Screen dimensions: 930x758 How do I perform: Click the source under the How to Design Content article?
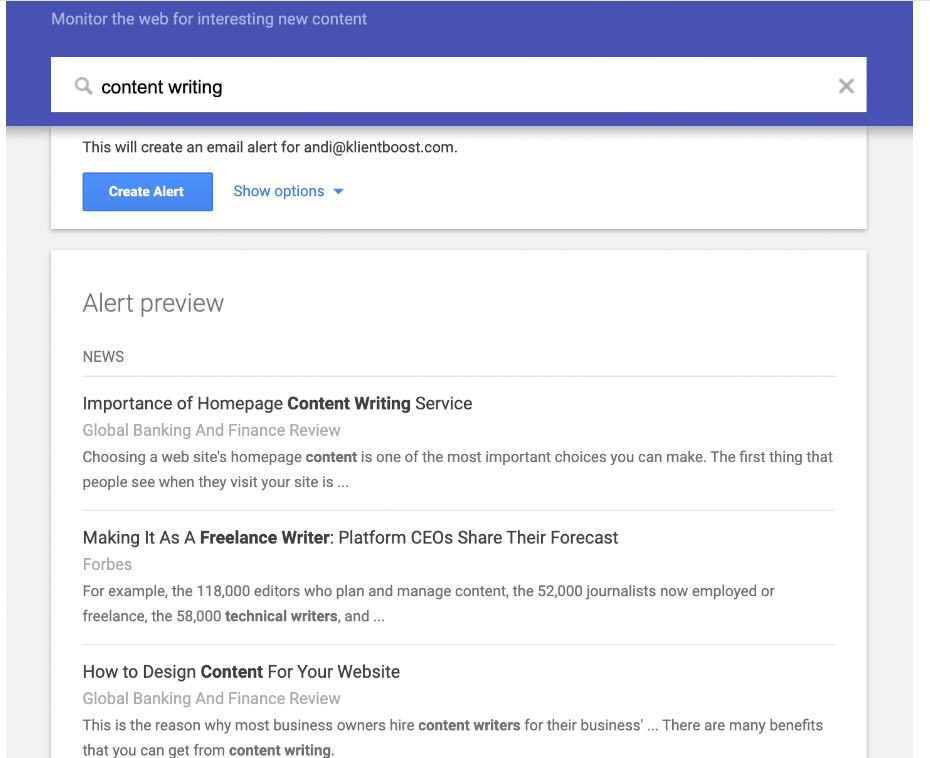coord(211,698)
